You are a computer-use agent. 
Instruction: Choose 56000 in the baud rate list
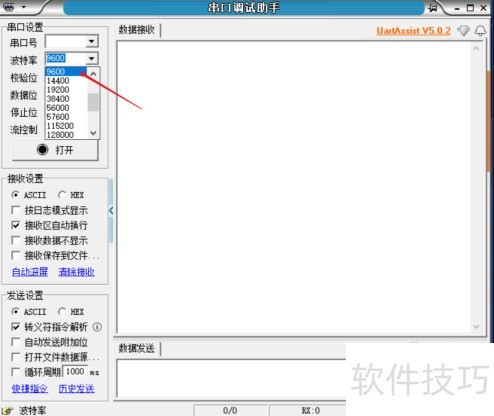(x=66, y=108)
